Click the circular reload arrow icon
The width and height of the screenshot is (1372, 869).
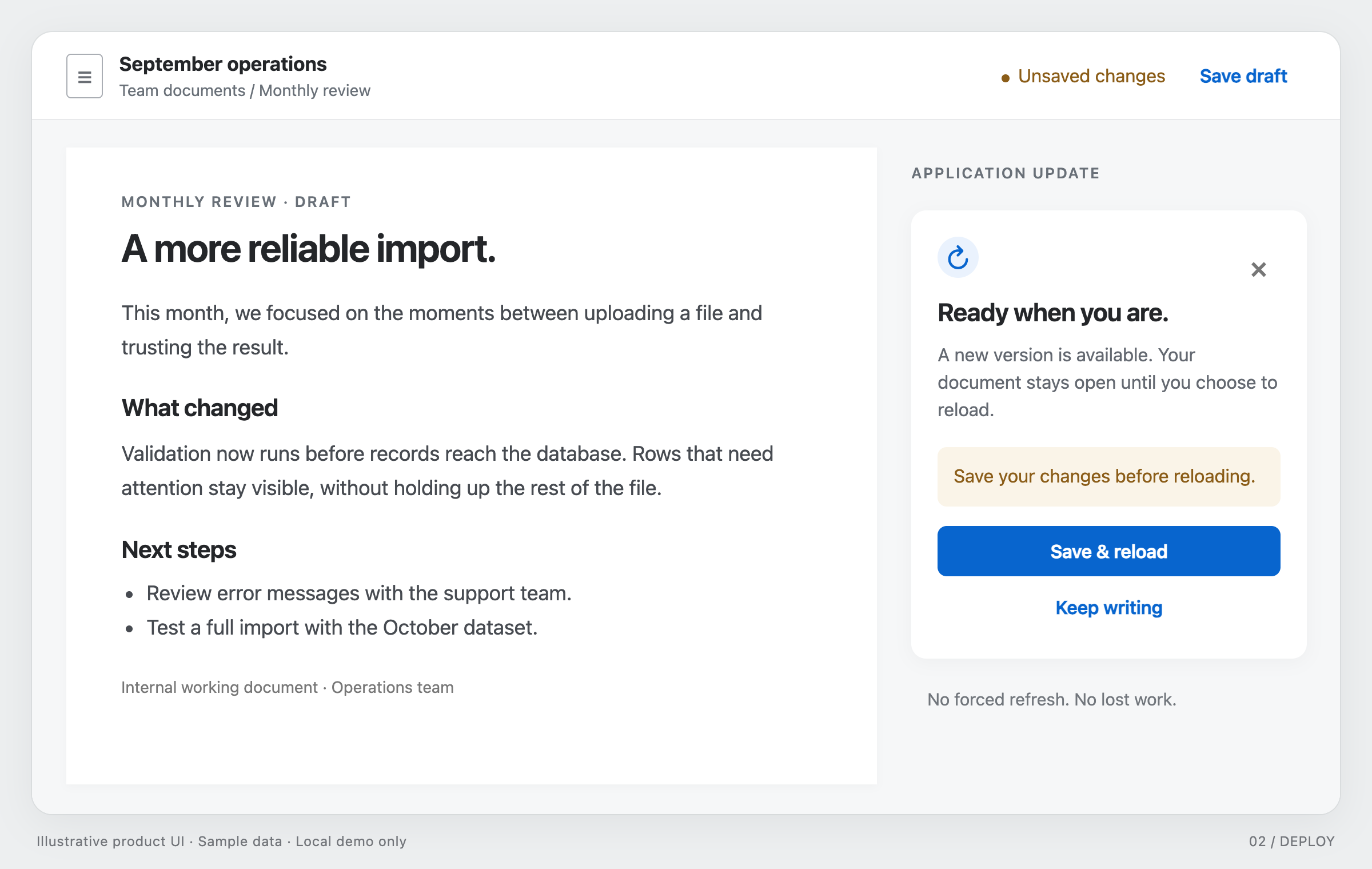tap(958, 258)
